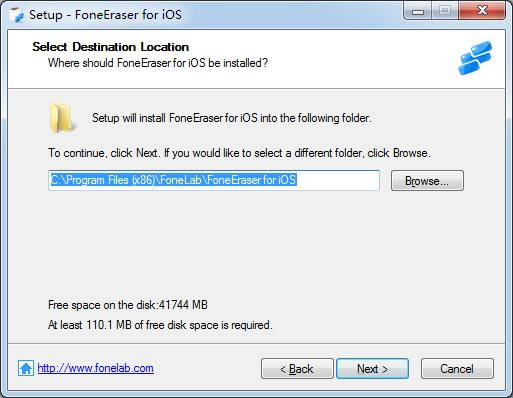Click the yellow folder icon
Screen dimensions: 513x398
[x=62, y=118]
